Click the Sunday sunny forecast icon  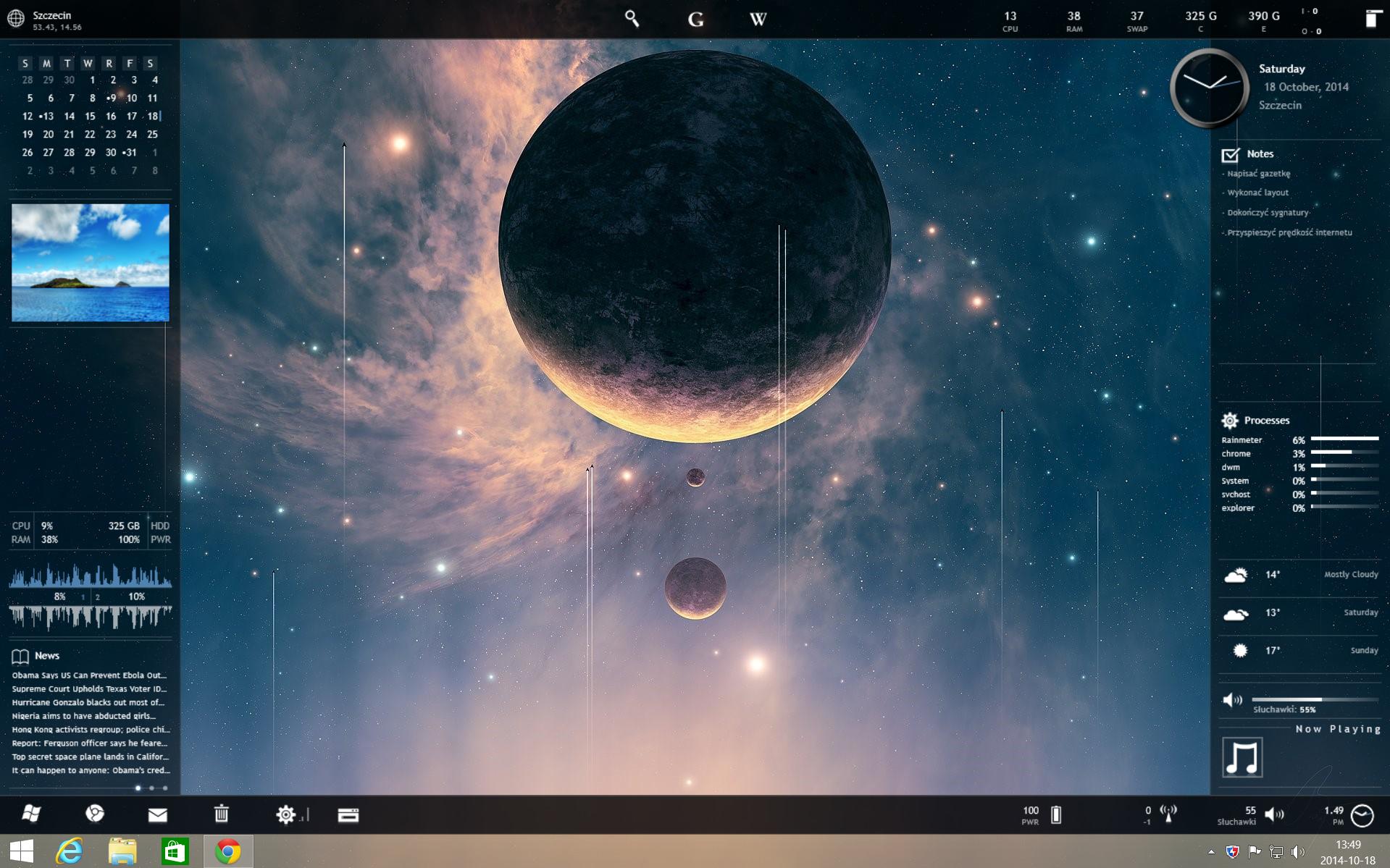coord(1240,651)
